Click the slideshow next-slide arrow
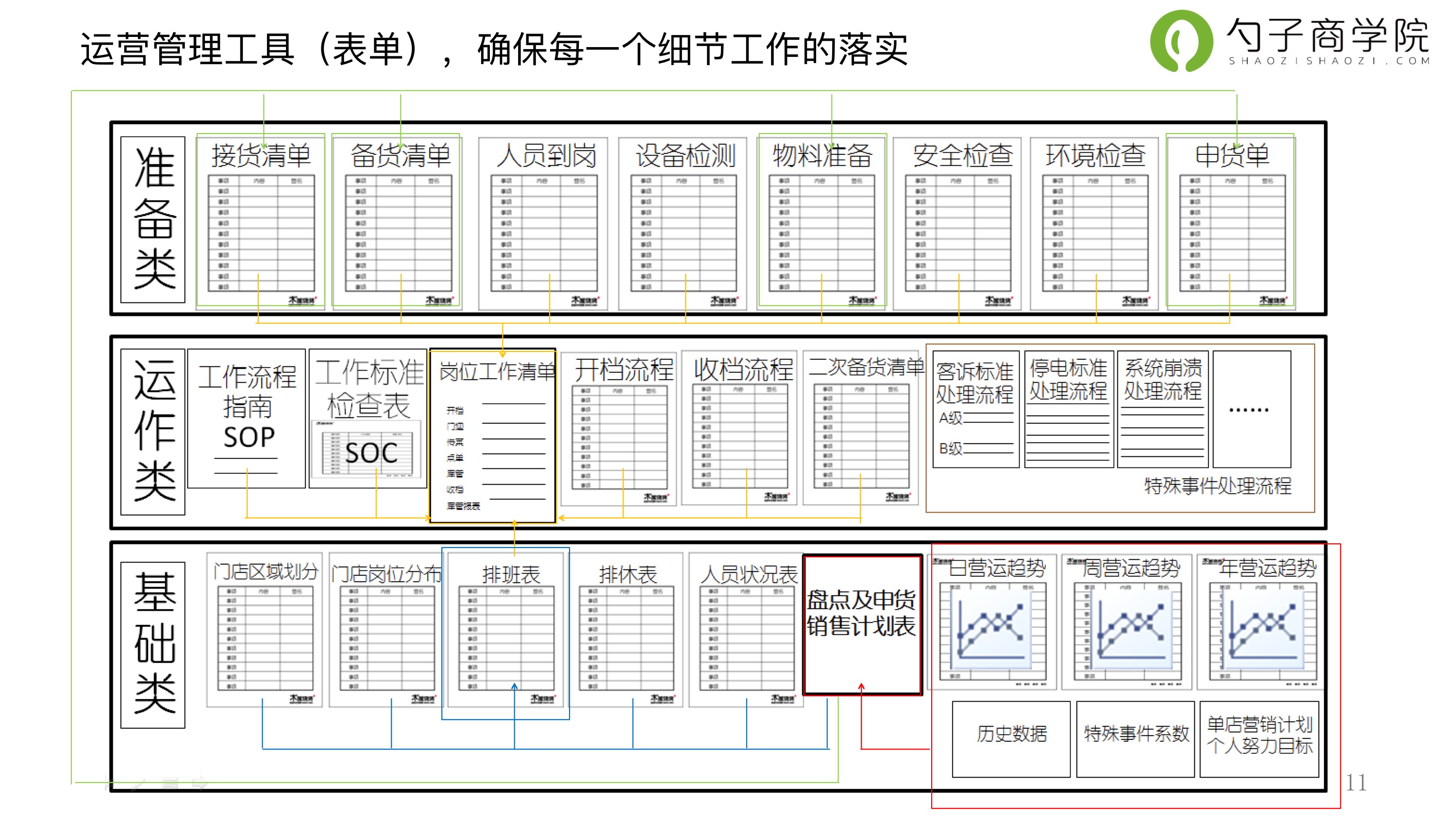Viewport: 1456px width, 819px height. tap(201, 784)
